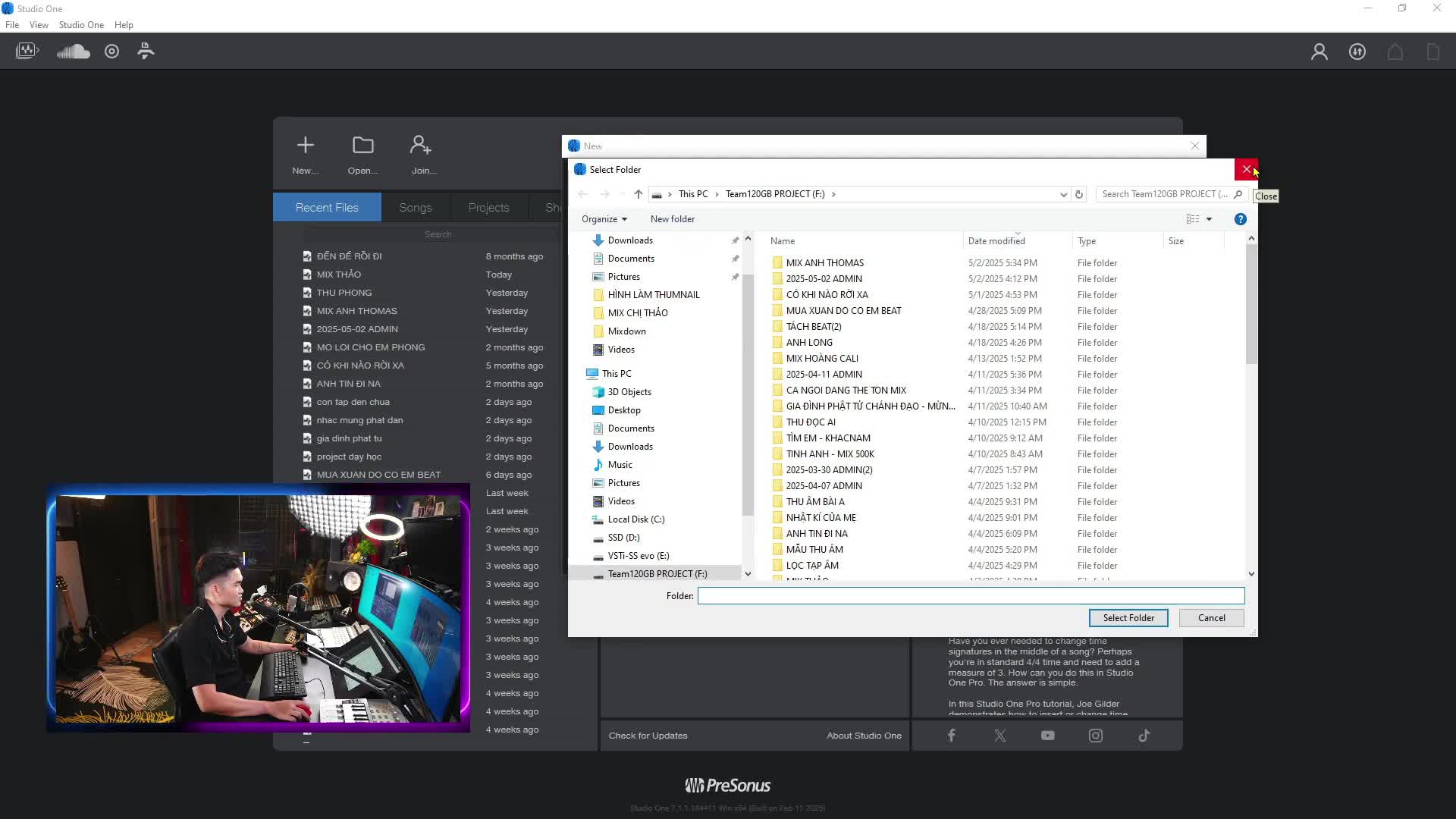
Task: Open the Organize dropdown menu
Action: pyautogui.click(x=604, y=219)
